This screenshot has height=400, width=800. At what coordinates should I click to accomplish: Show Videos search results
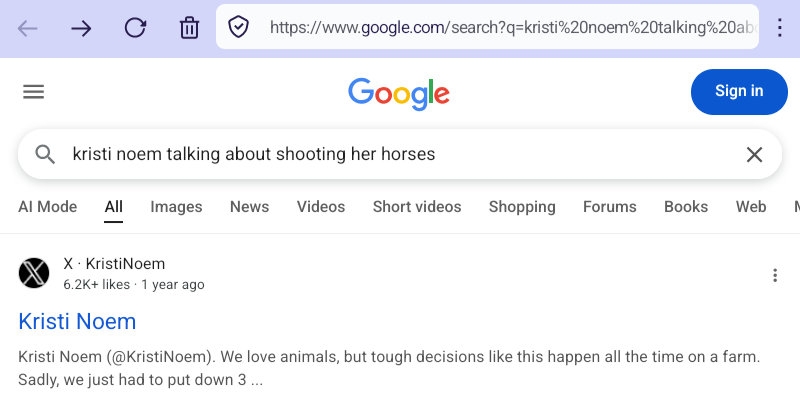coord(321,207)
